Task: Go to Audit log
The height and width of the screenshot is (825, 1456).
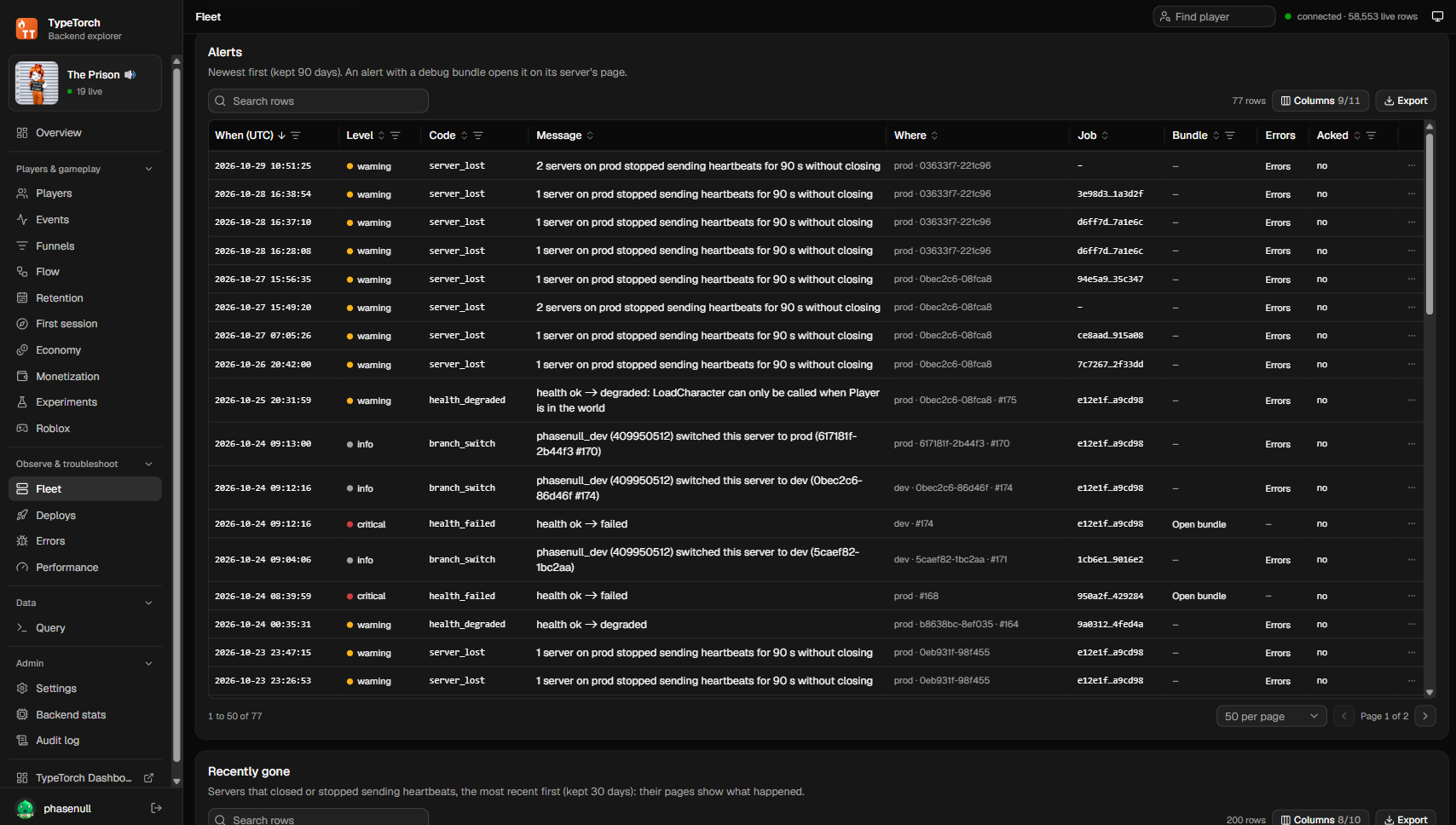Action: point(85,741)
